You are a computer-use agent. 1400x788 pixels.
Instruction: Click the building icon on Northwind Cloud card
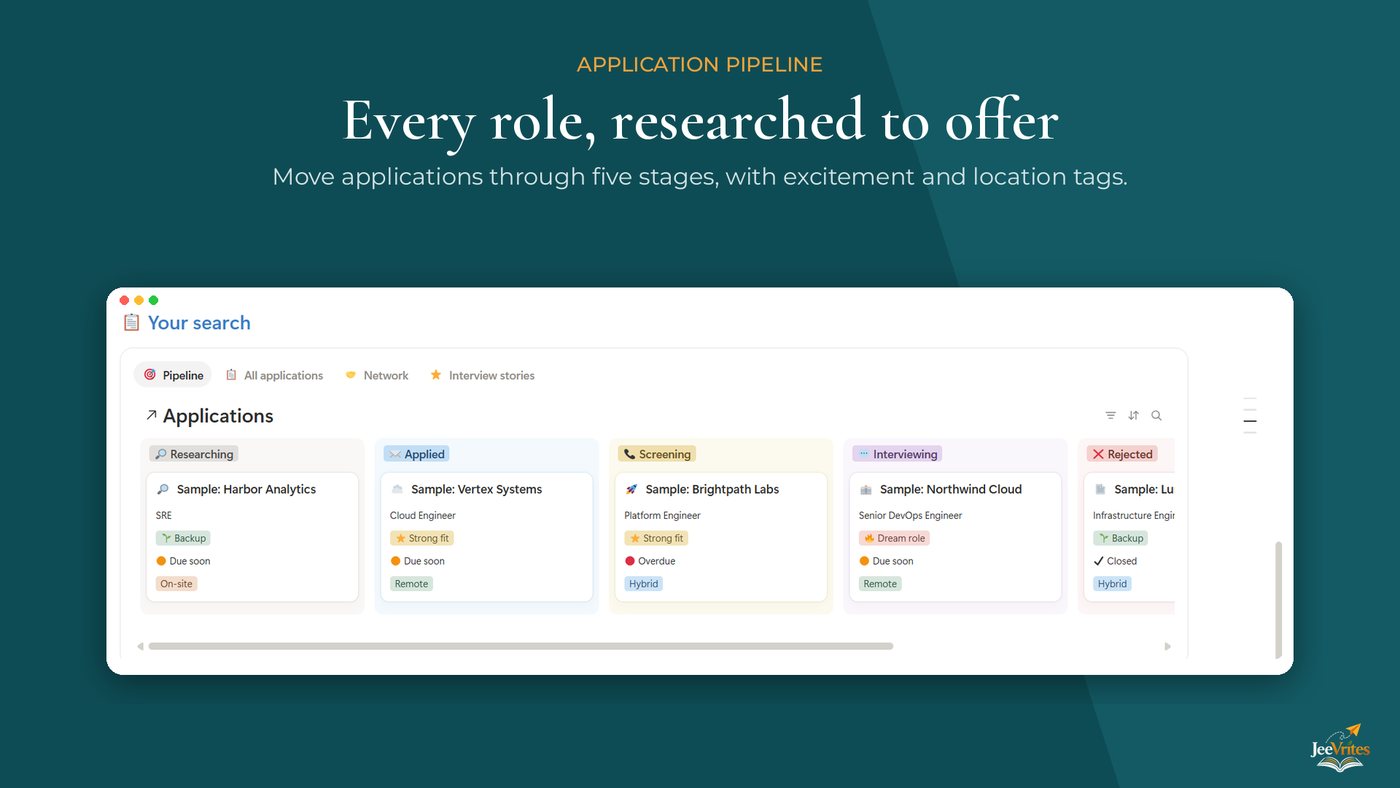click(x=866, y=490)
